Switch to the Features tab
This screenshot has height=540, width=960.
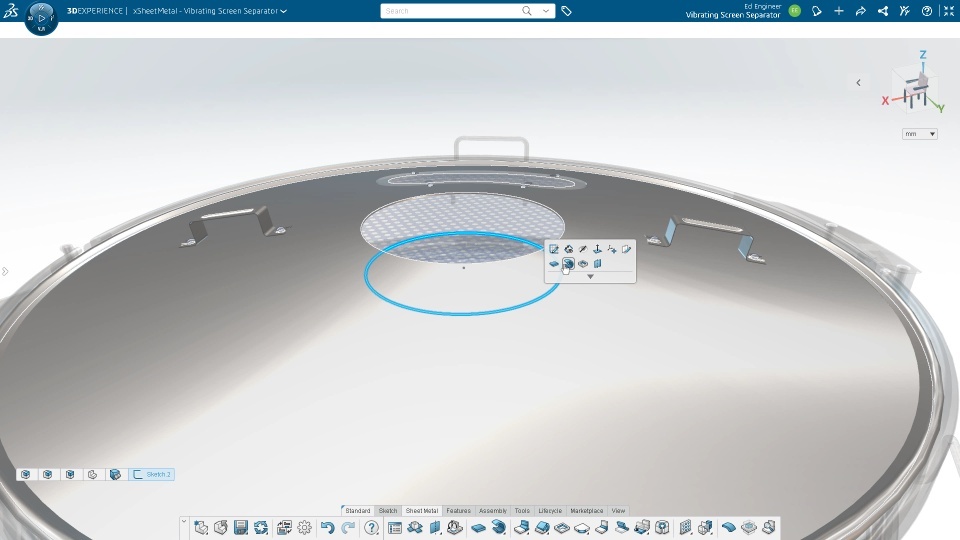click(x=459, y=511)
